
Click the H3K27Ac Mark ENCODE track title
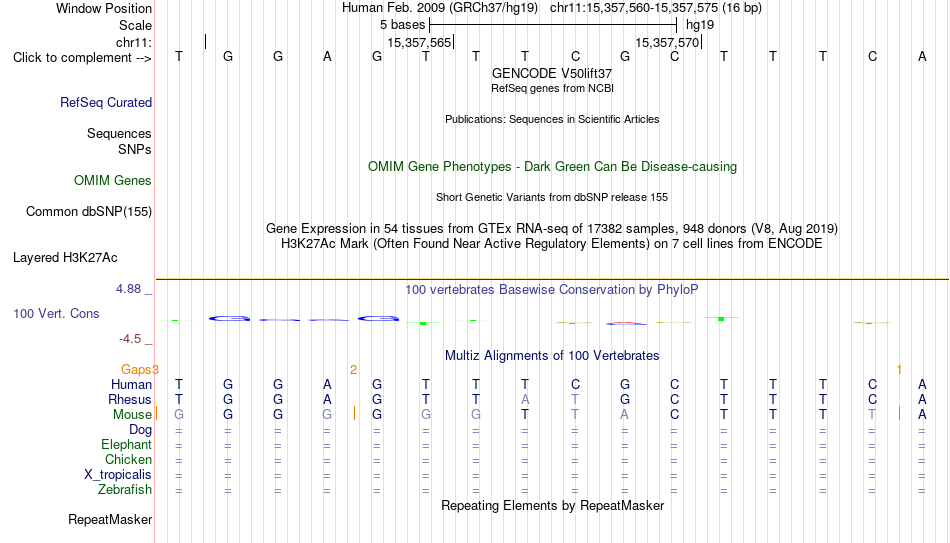[552, 244]
